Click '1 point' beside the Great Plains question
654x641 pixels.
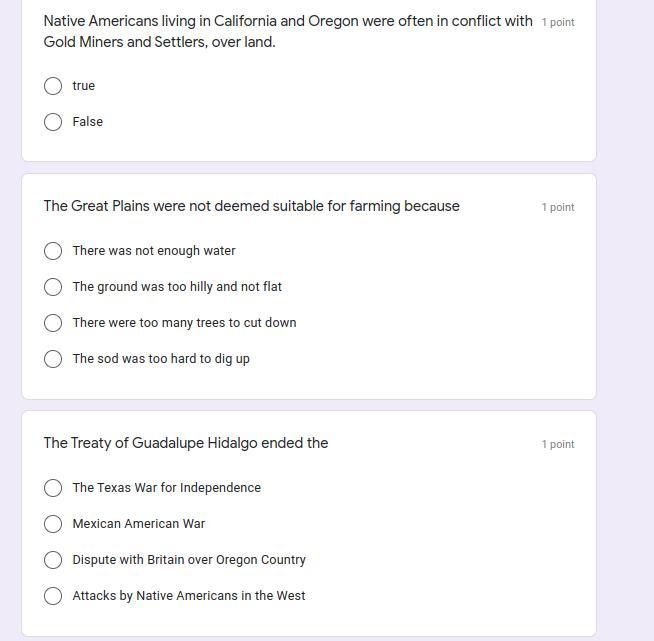click(x=558, y=207)
